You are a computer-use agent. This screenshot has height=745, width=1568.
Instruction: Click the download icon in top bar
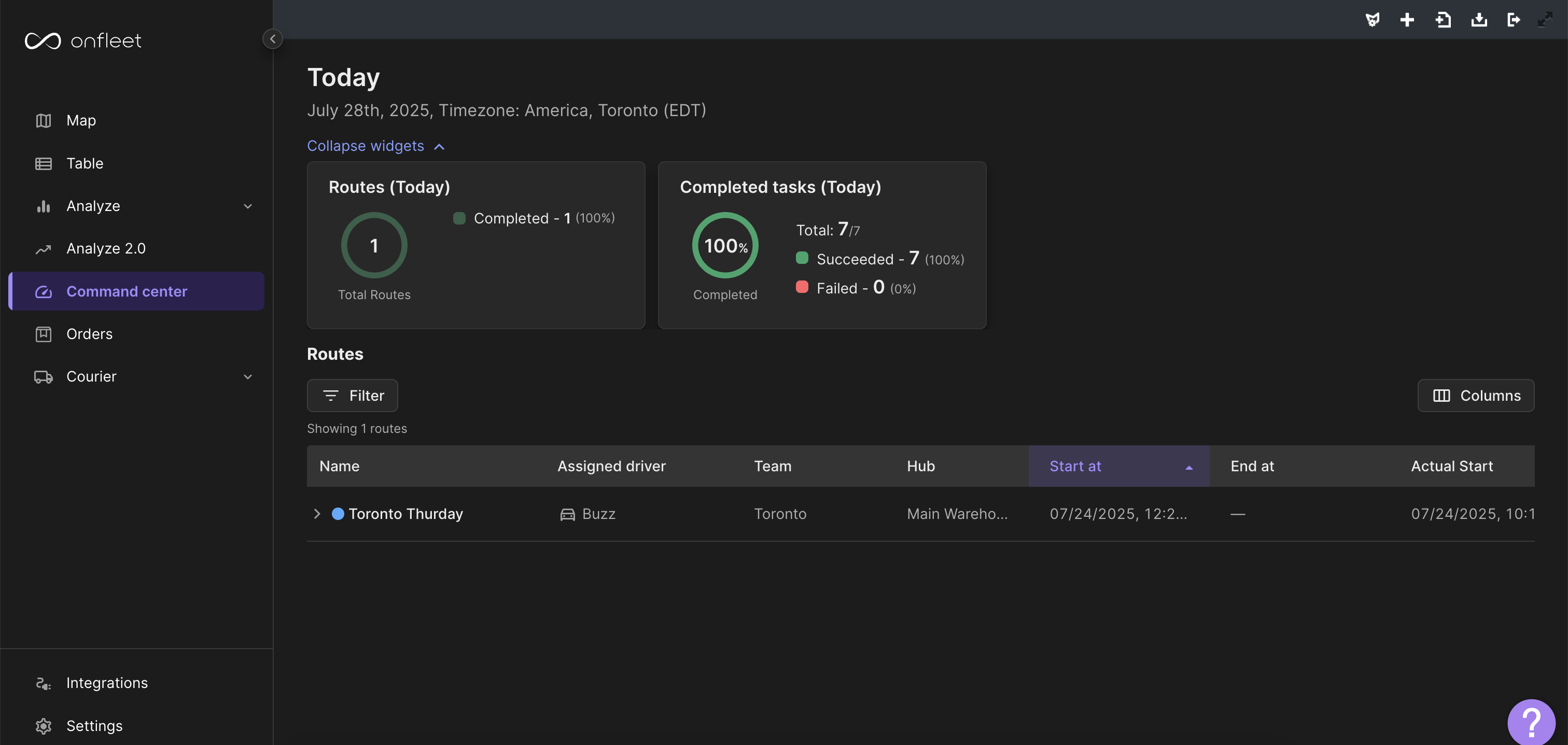tap(1479, 20)
